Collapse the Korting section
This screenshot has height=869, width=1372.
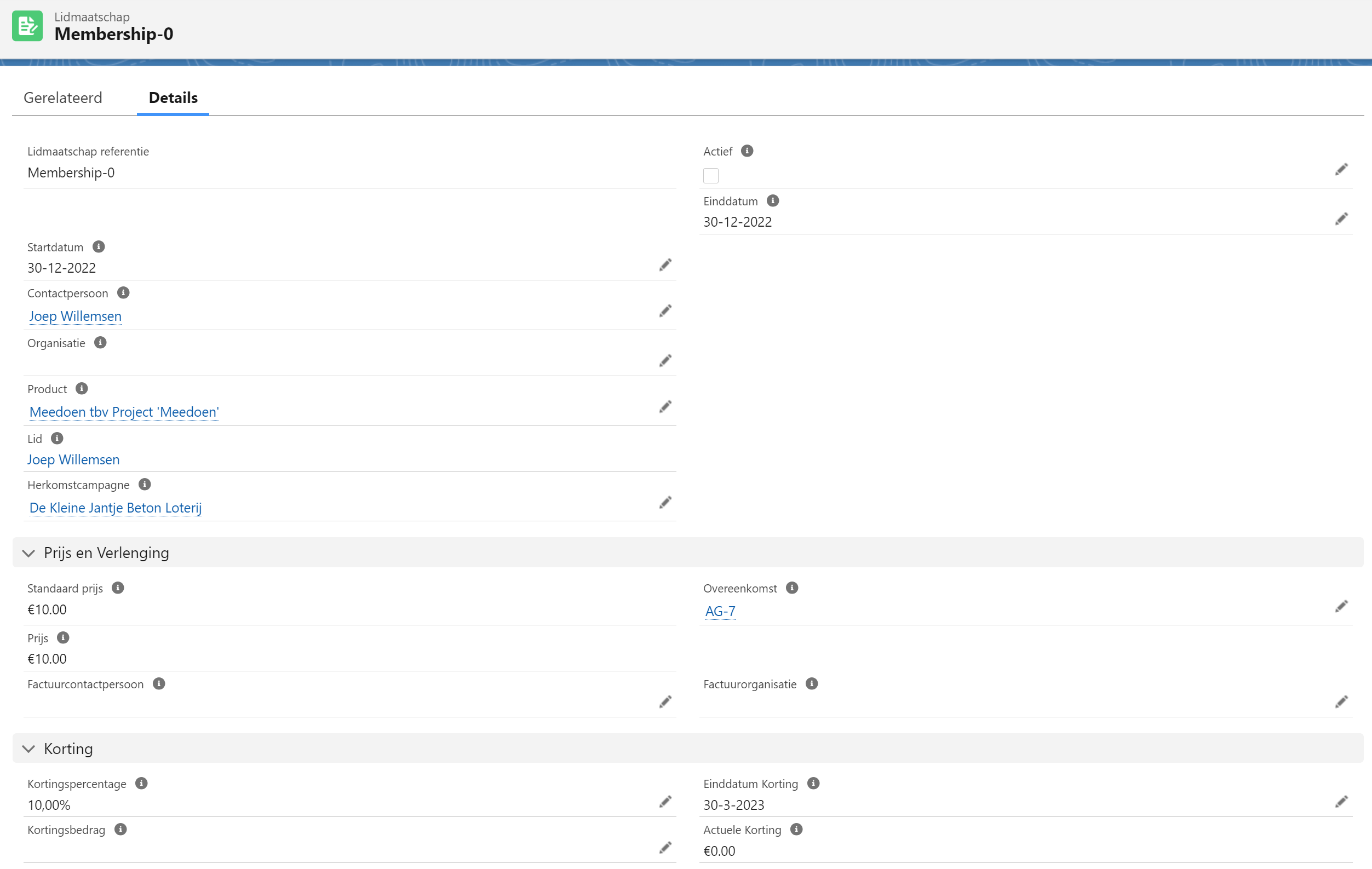[x=28, y=749]
